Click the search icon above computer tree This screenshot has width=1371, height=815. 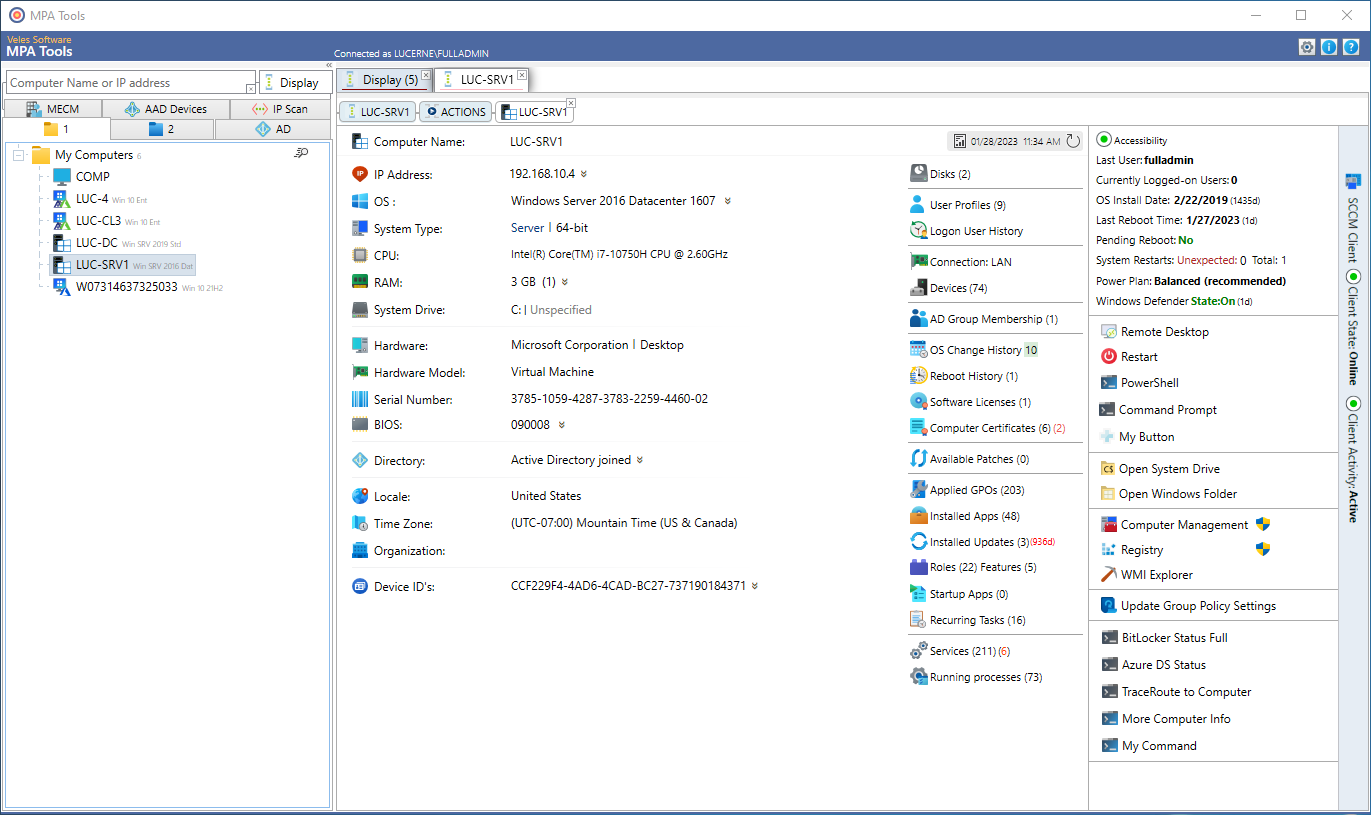point(303,153)
